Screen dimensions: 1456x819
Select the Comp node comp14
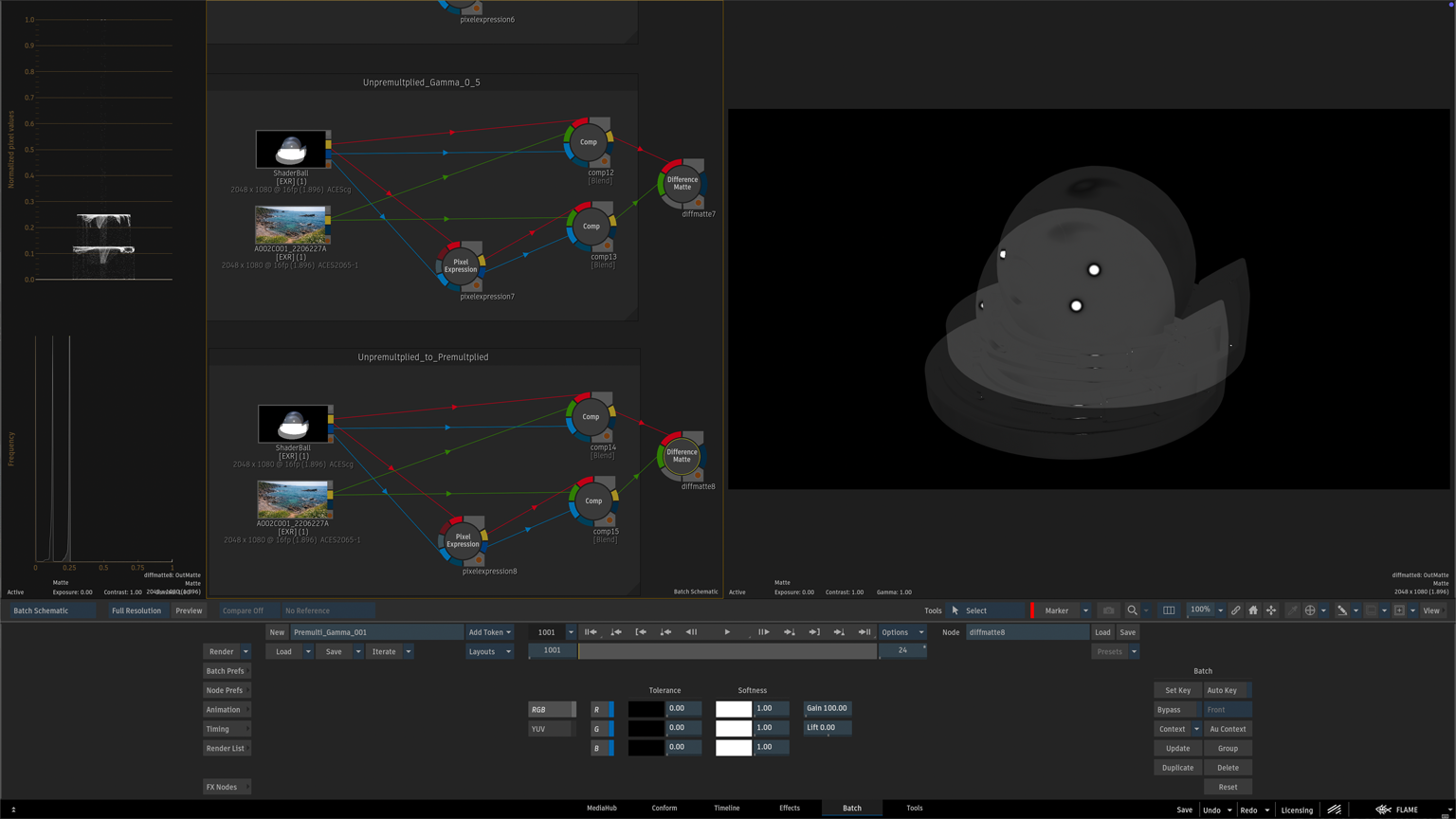[x=591, y=417]
